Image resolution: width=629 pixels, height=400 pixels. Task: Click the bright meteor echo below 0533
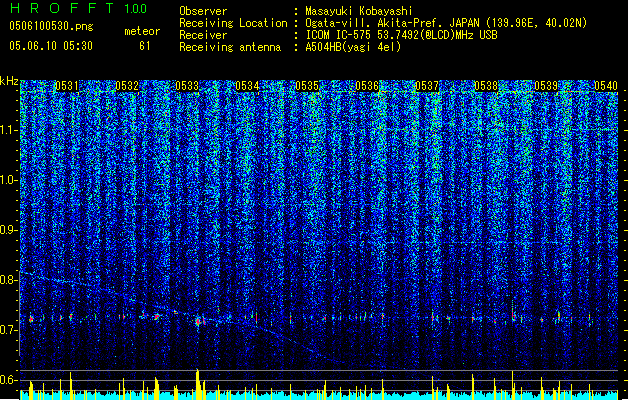200,321
